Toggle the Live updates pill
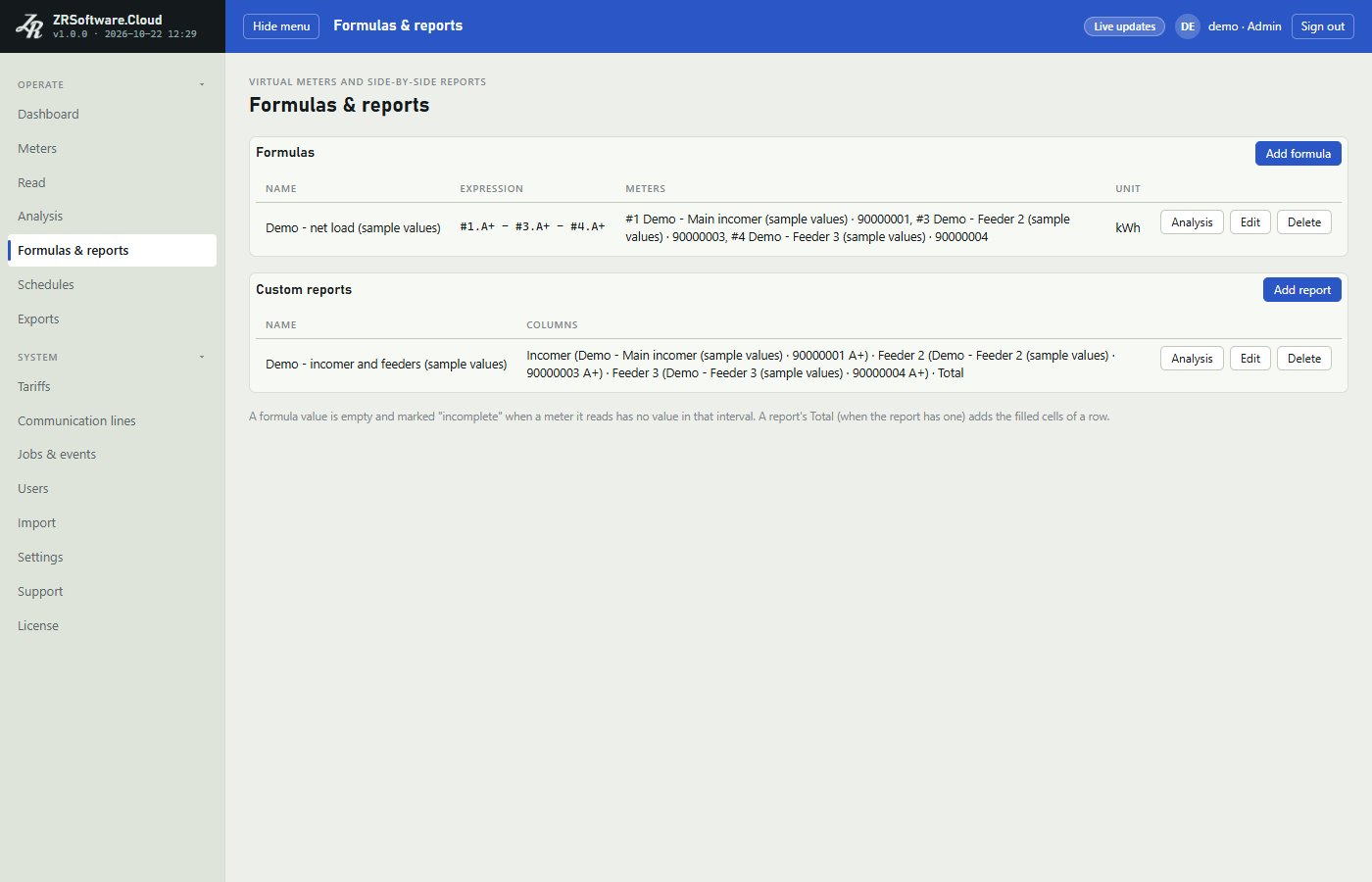This screenshot has width=1372, height=882. point(1124,26)
